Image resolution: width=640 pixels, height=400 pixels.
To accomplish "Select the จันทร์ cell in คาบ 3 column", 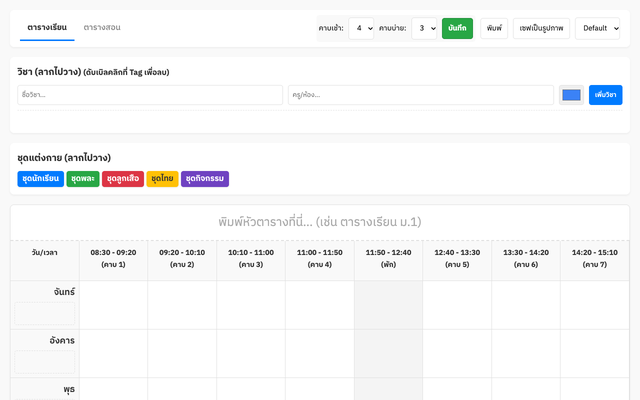I will click(251, 305).
